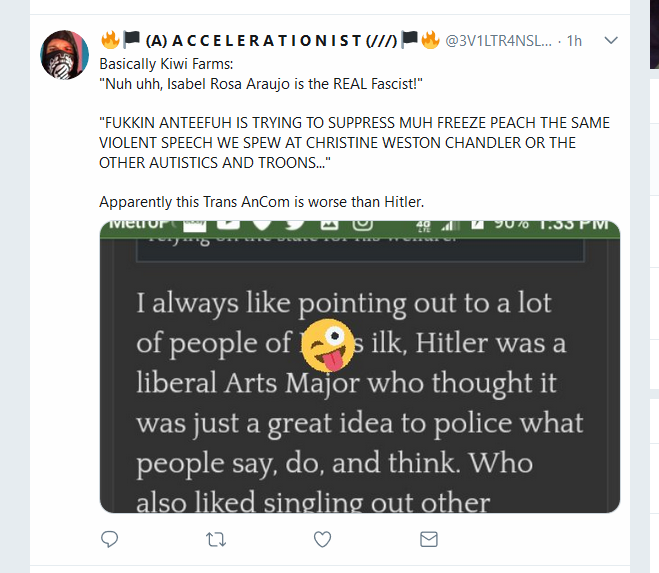659x573 pixels.
Task: Click the fire emoji before display name
Action: 111,40
